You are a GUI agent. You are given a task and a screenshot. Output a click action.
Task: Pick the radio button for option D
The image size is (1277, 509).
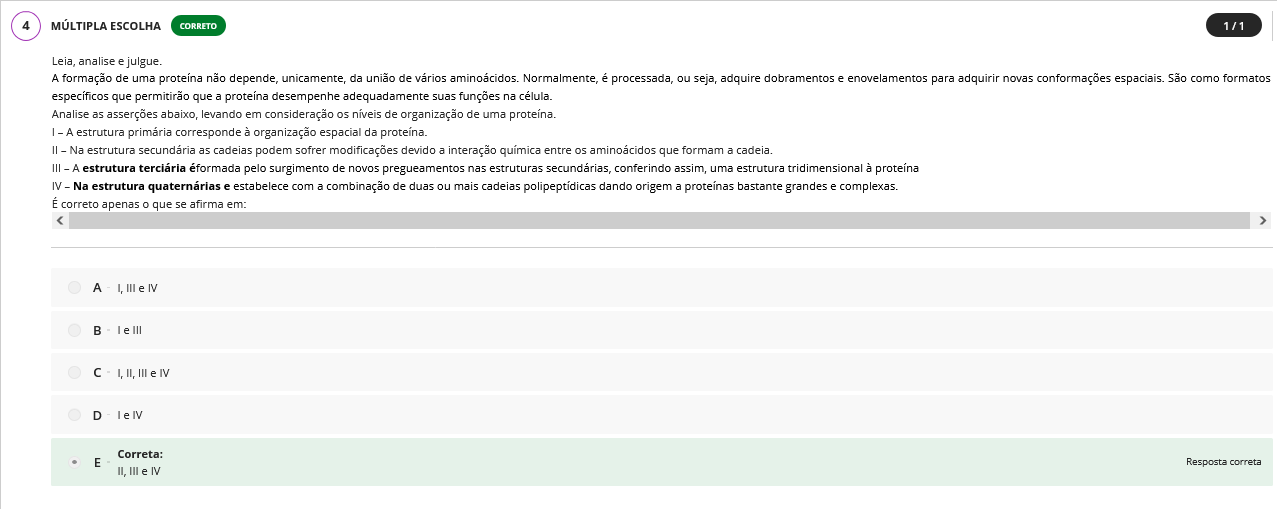pyautogui.click(x=75, y=415)
